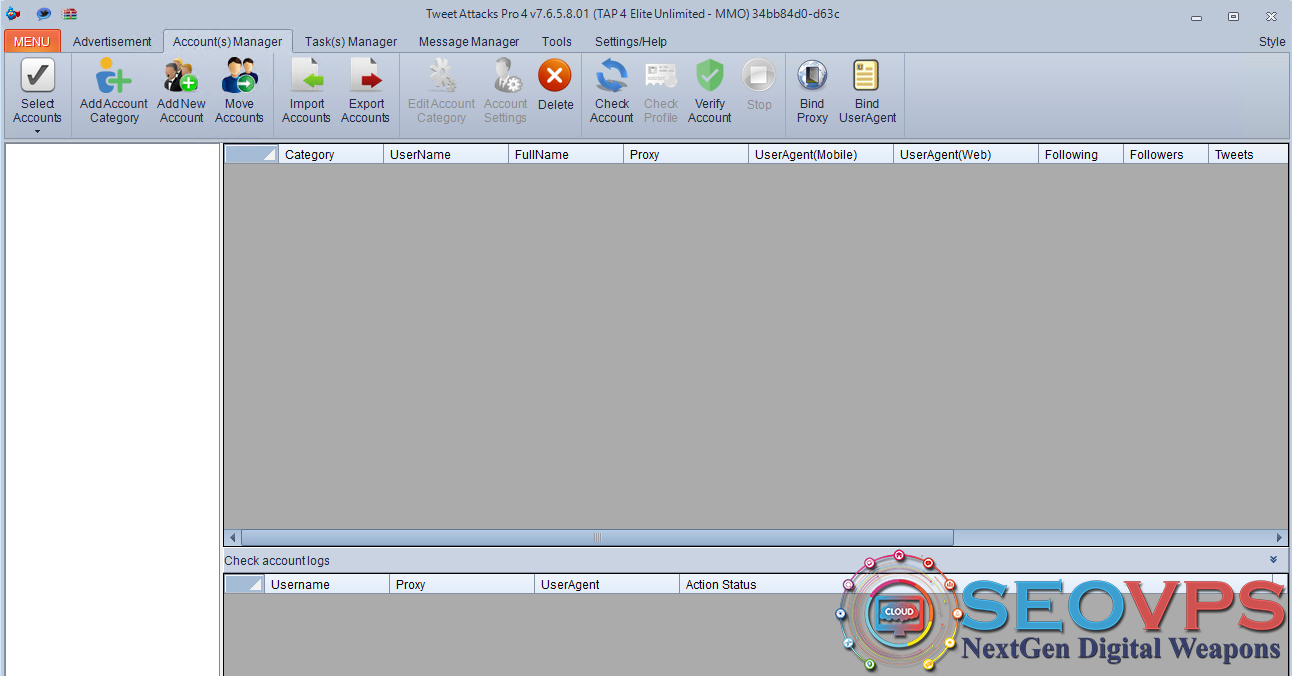Sort accounts by Proxy column header
This screenshot has width=1292, height=676.
coord(686,154)
